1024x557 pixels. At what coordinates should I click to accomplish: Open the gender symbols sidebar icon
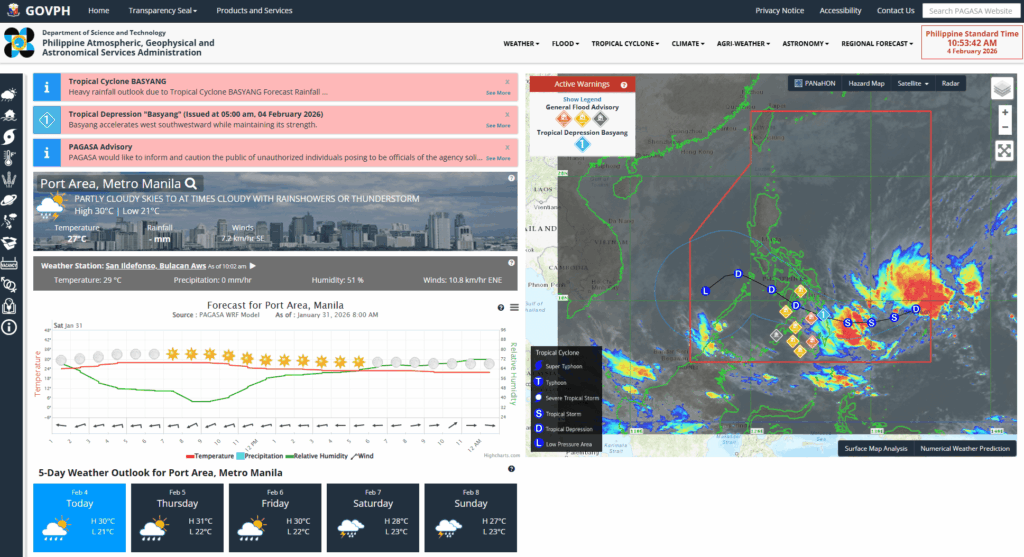[x=9, y=285]
